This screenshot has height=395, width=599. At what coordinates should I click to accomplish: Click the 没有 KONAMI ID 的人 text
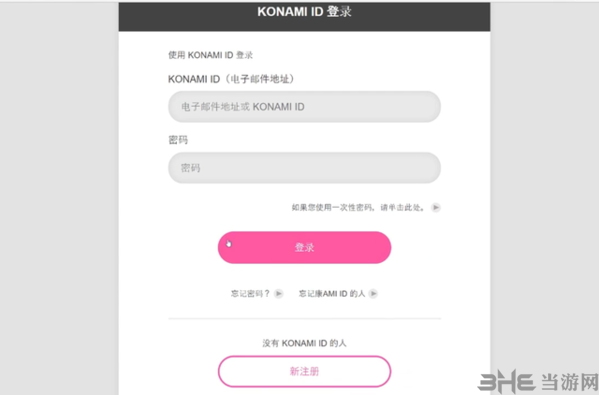pyautogui.click(x=304, y=343)
